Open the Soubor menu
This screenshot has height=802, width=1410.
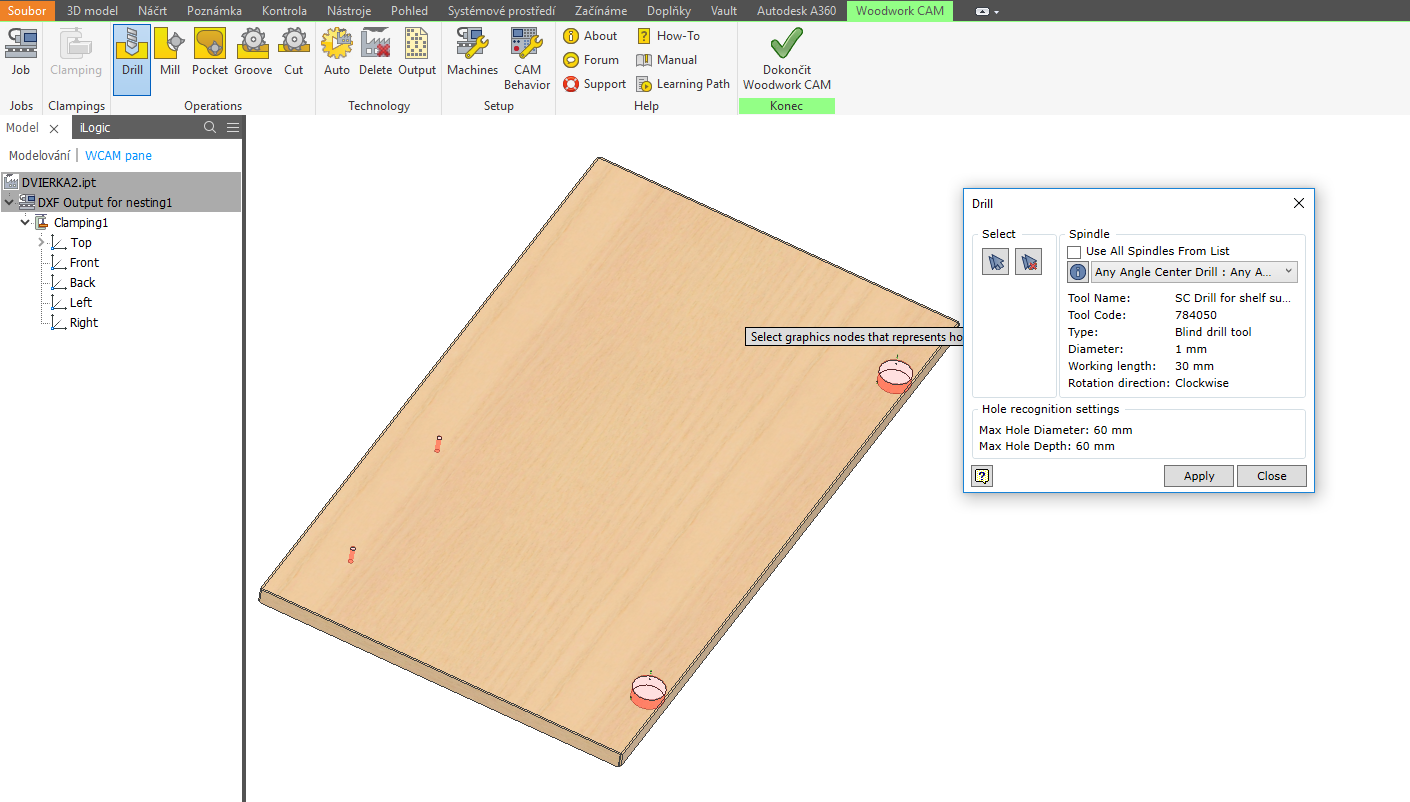pos(26,11)
